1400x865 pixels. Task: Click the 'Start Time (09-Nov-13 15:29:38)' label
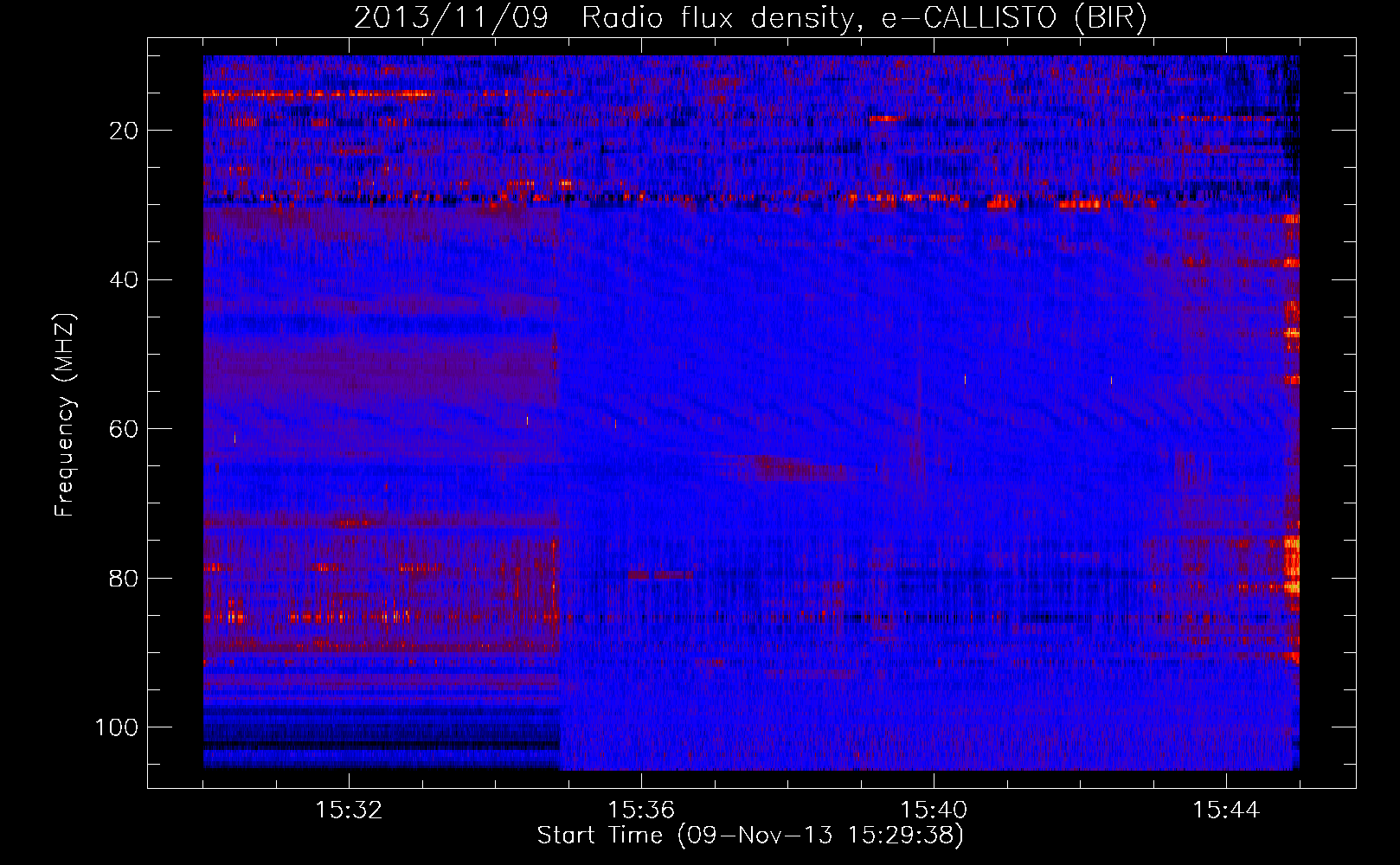tap(750, 836)
